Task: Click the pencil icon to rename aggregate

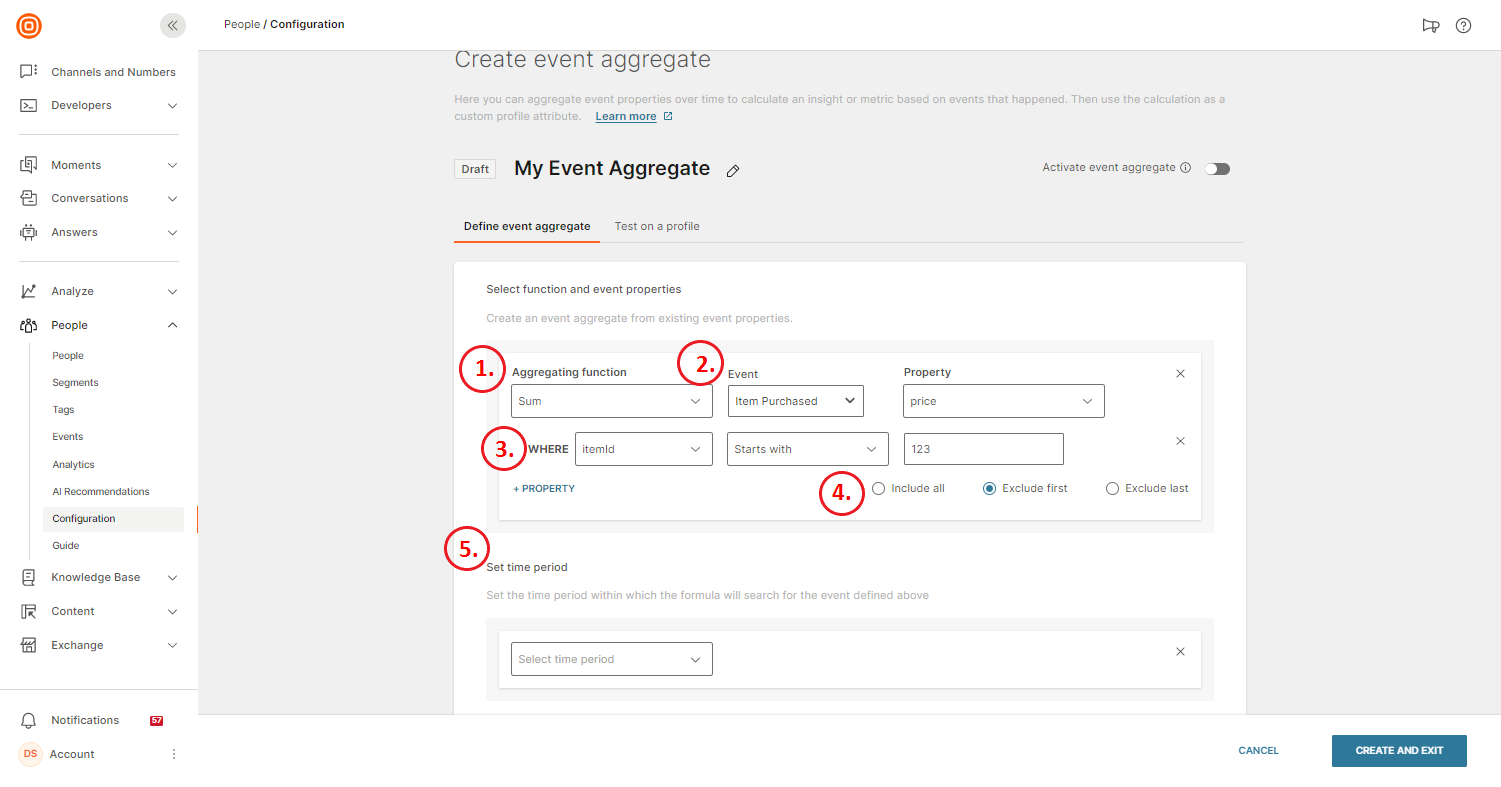Action: click(733, 171)
